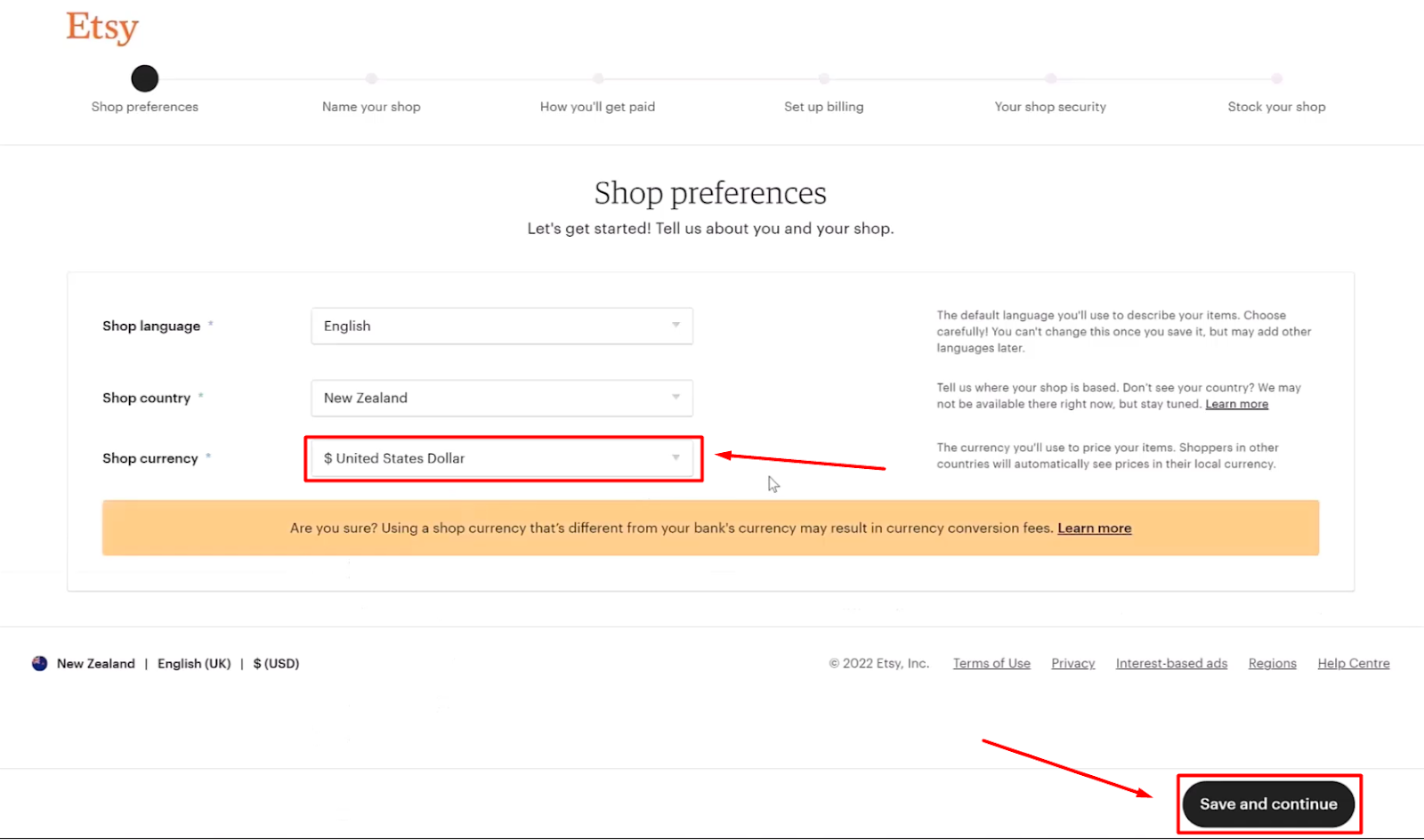Click the Save and continue button
The width and height of the screenshot is (1424, 840).
[1268, 804]
